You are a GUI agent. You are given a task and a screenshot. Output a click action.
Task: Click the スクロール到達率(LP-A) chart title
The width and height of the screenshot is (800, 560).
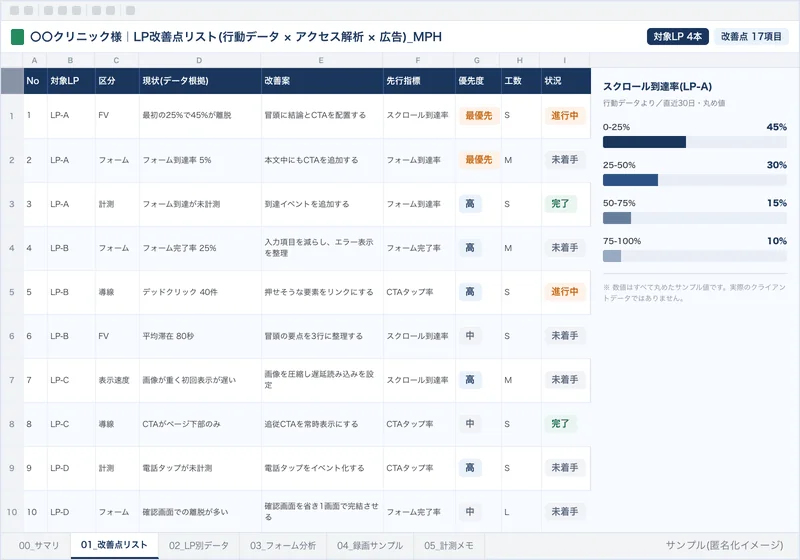tap(657, 87)
